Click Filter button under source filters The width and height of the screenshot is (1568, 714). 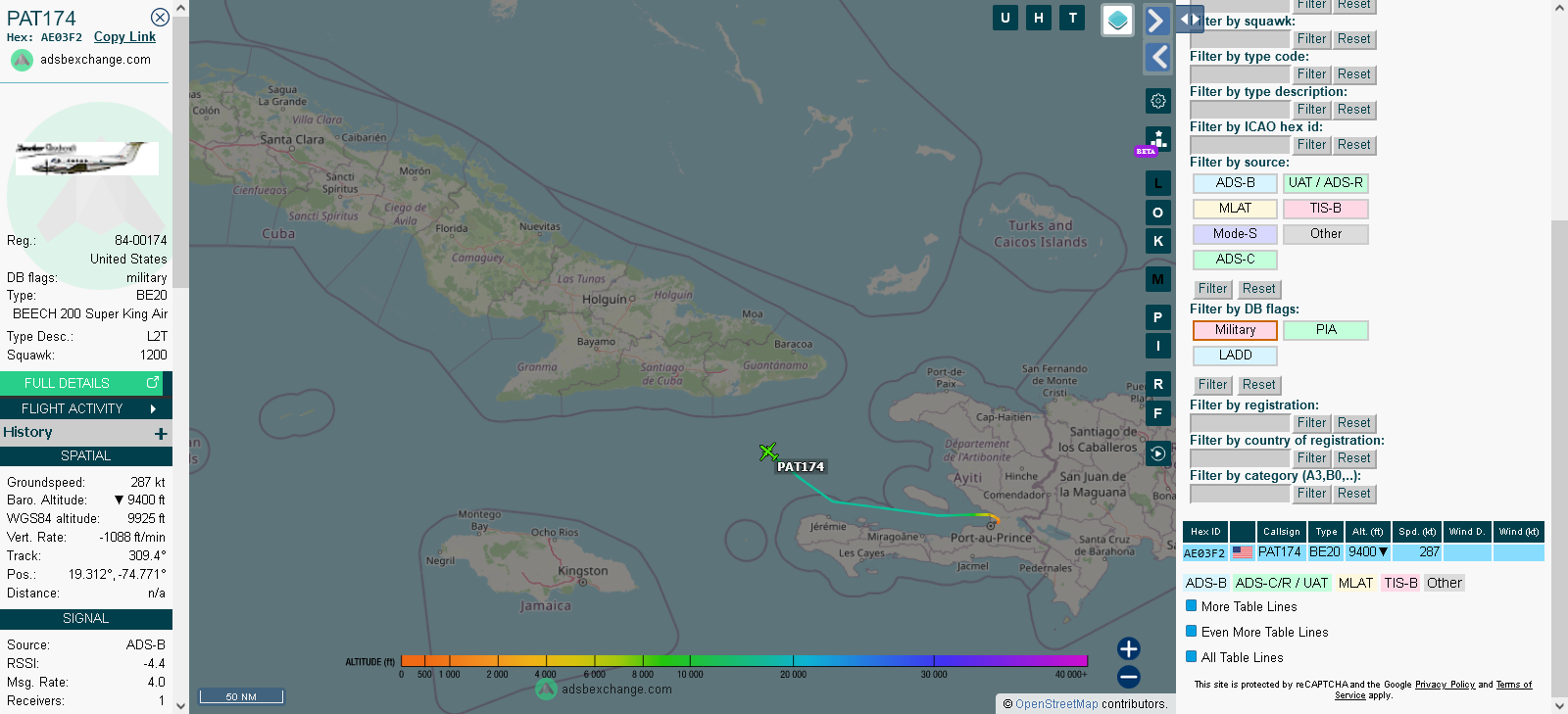pos(1212,289)
